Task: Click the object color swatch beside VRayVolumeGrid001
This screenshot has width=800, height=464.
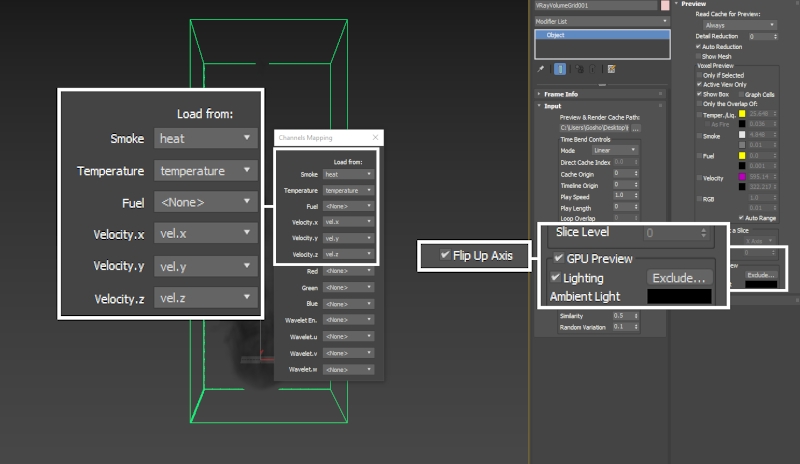Action: point(665,6)
